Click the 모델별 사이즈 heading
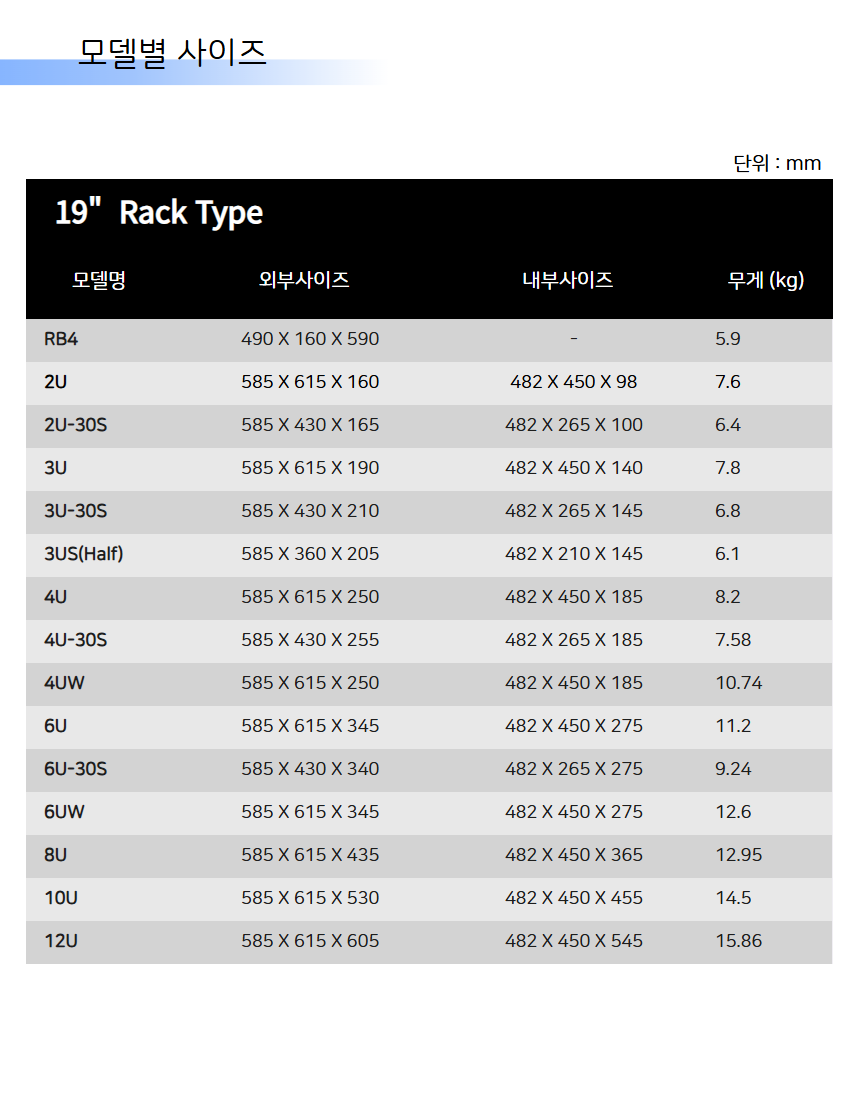Screen dimensions: 860x1100 click(x=172, y=53)
